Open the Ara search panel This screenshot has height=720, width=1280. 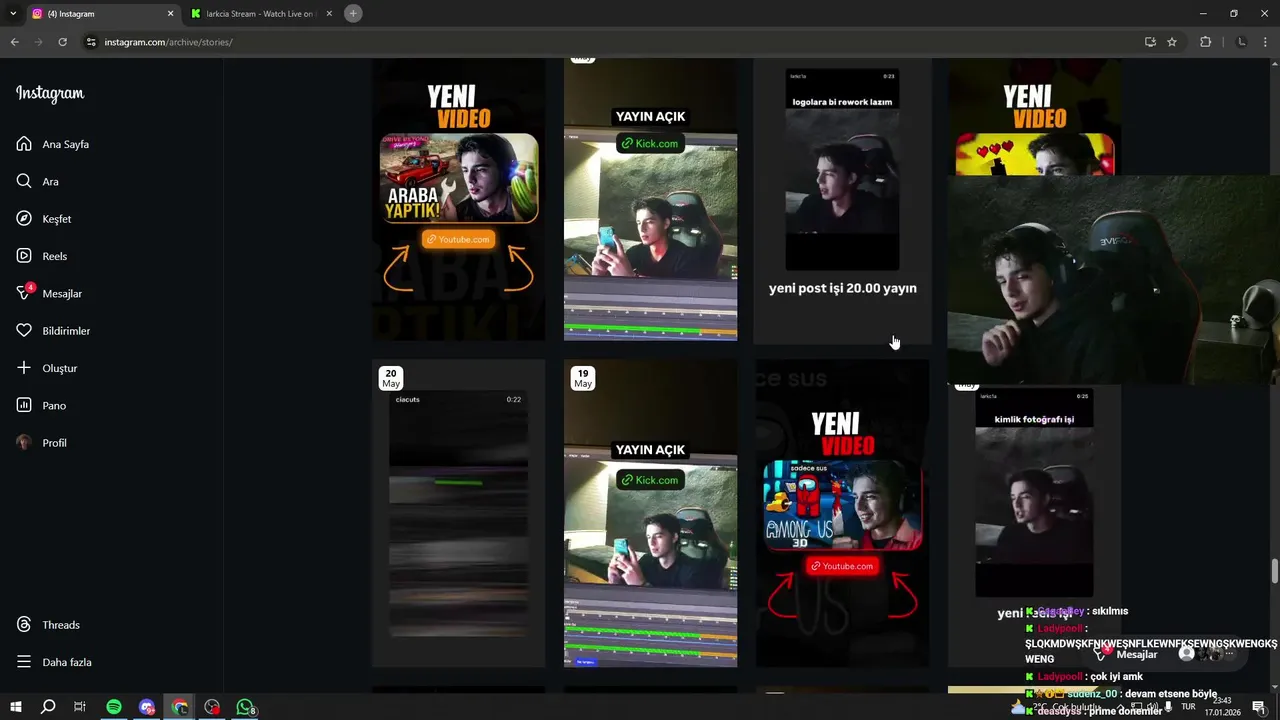click(x=38, y=181)
